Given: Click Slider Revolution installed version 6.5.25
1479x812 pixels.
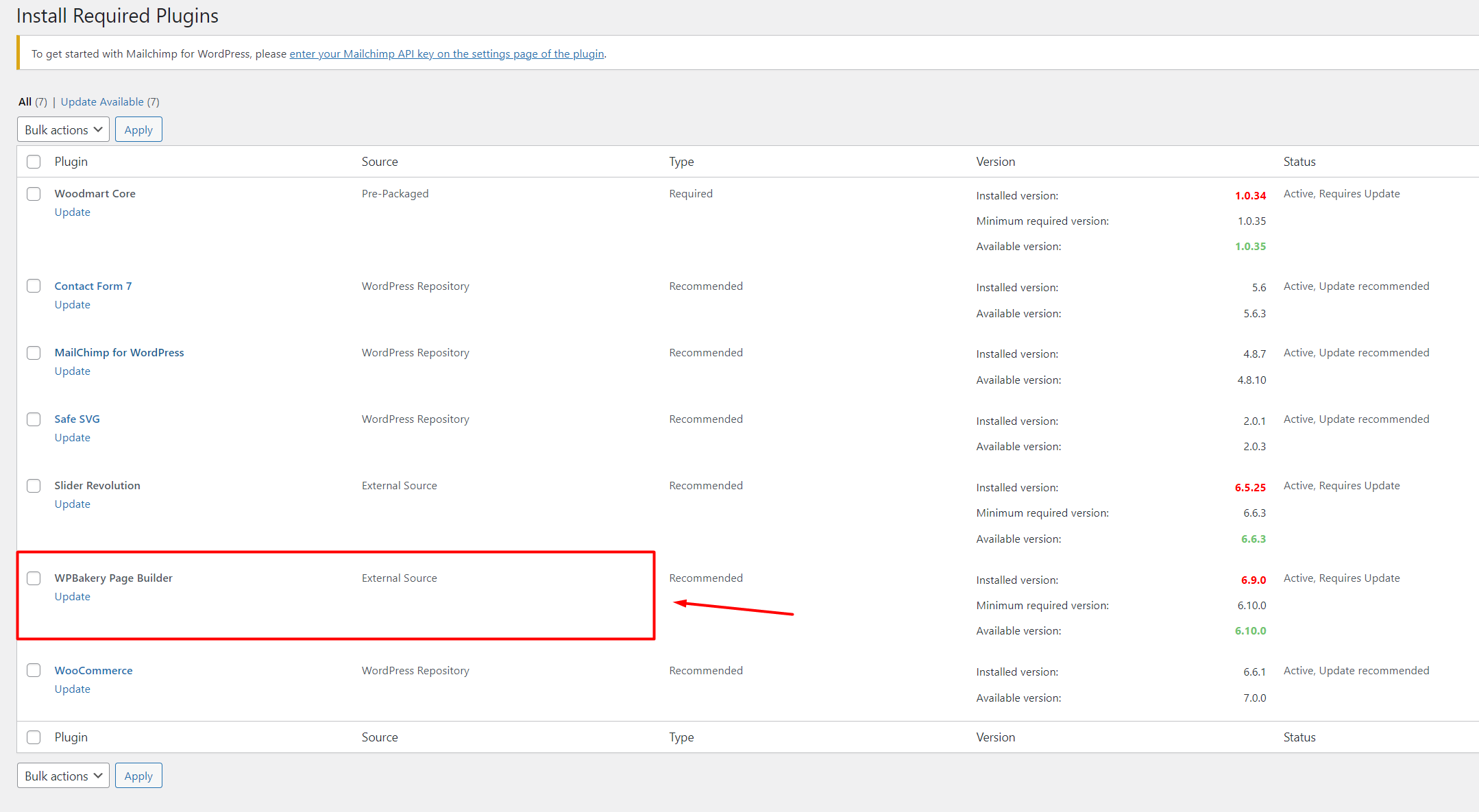Looking at the screenshot, I should click(x=1250, y=488).
